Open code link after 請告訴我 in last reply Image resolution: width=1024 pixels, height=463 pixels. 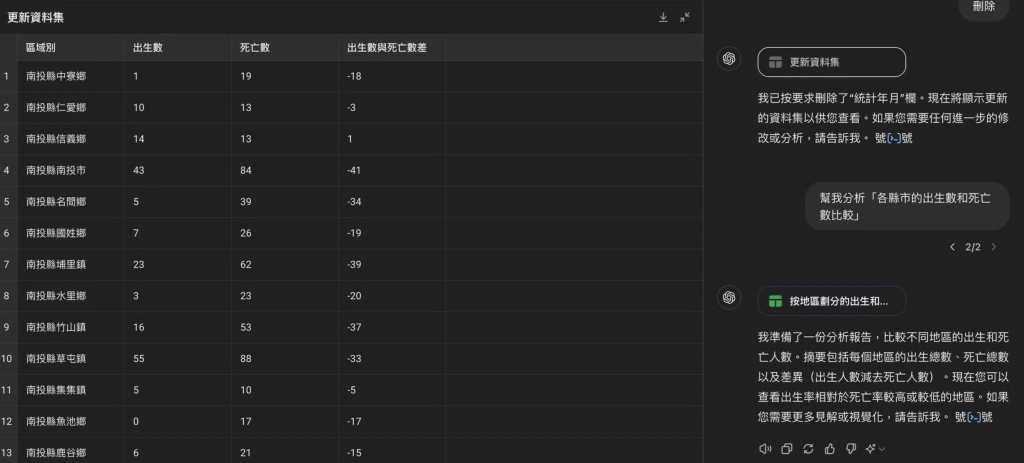pyautogui.click(x=974, y=417)
